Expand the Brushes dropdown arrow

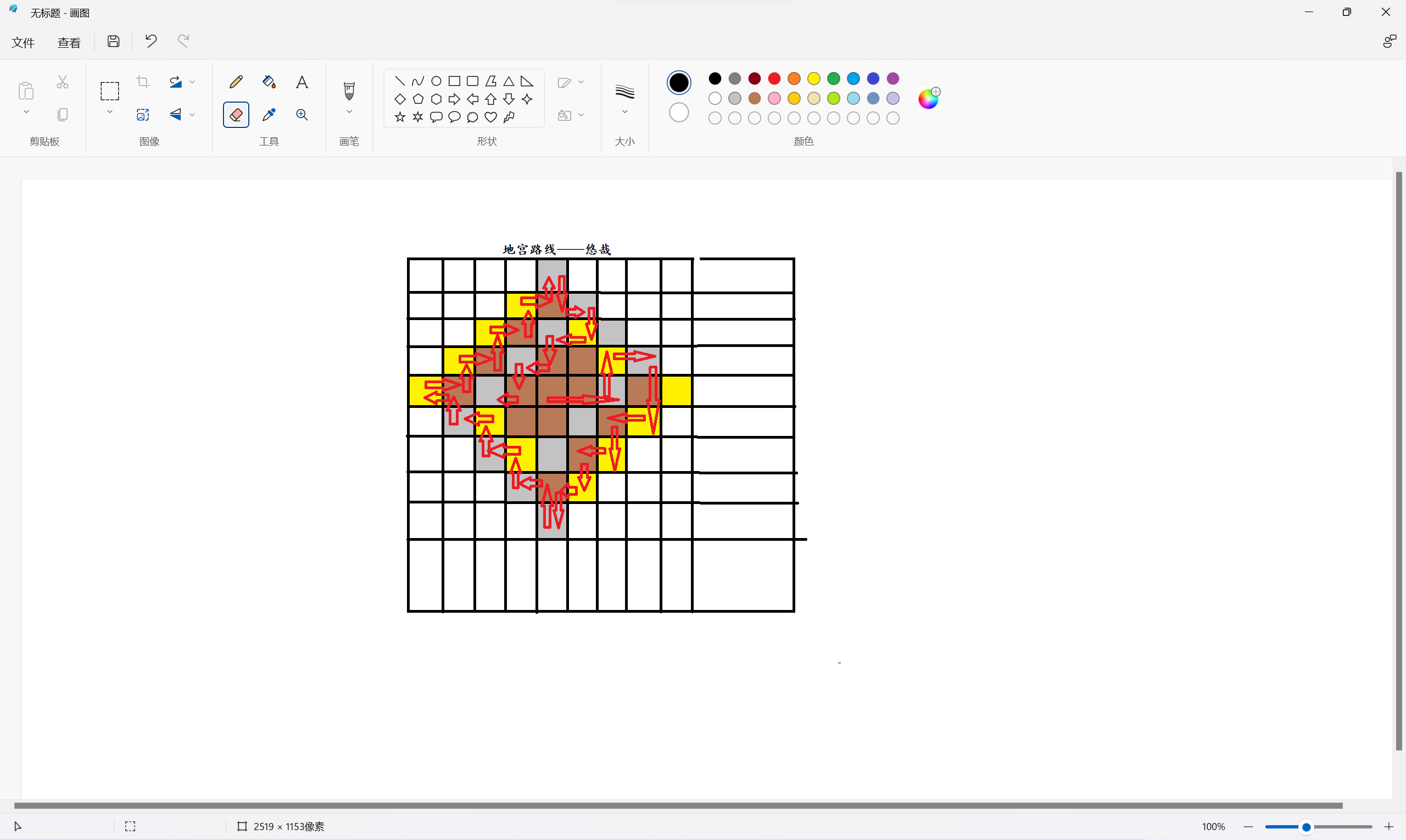coord(349,112)
